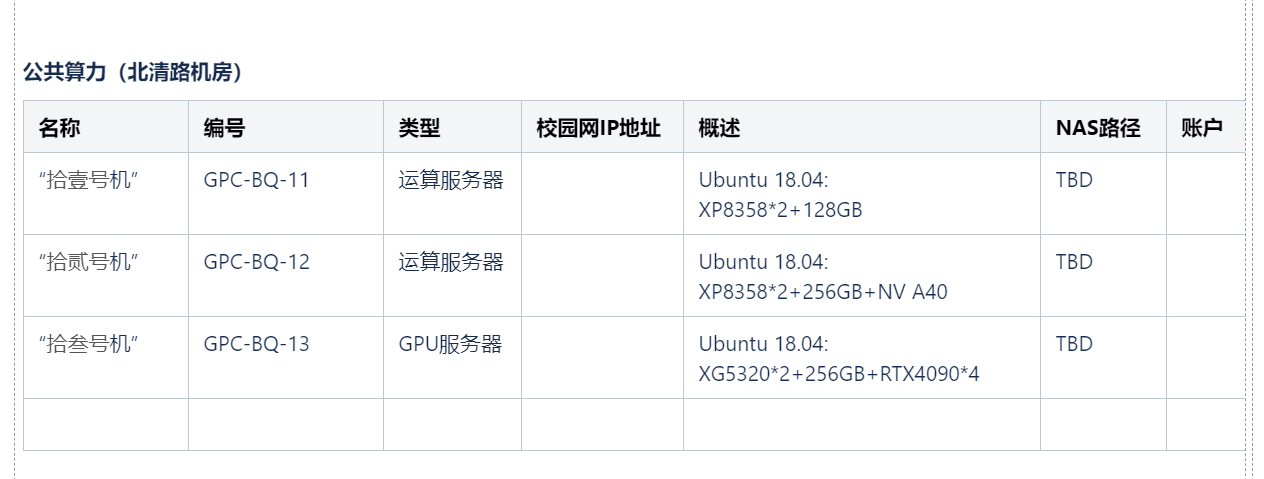Screen dimensions: 1264x479
Task: Click the RTX4090*4 description cell
Action: (862, 358)
